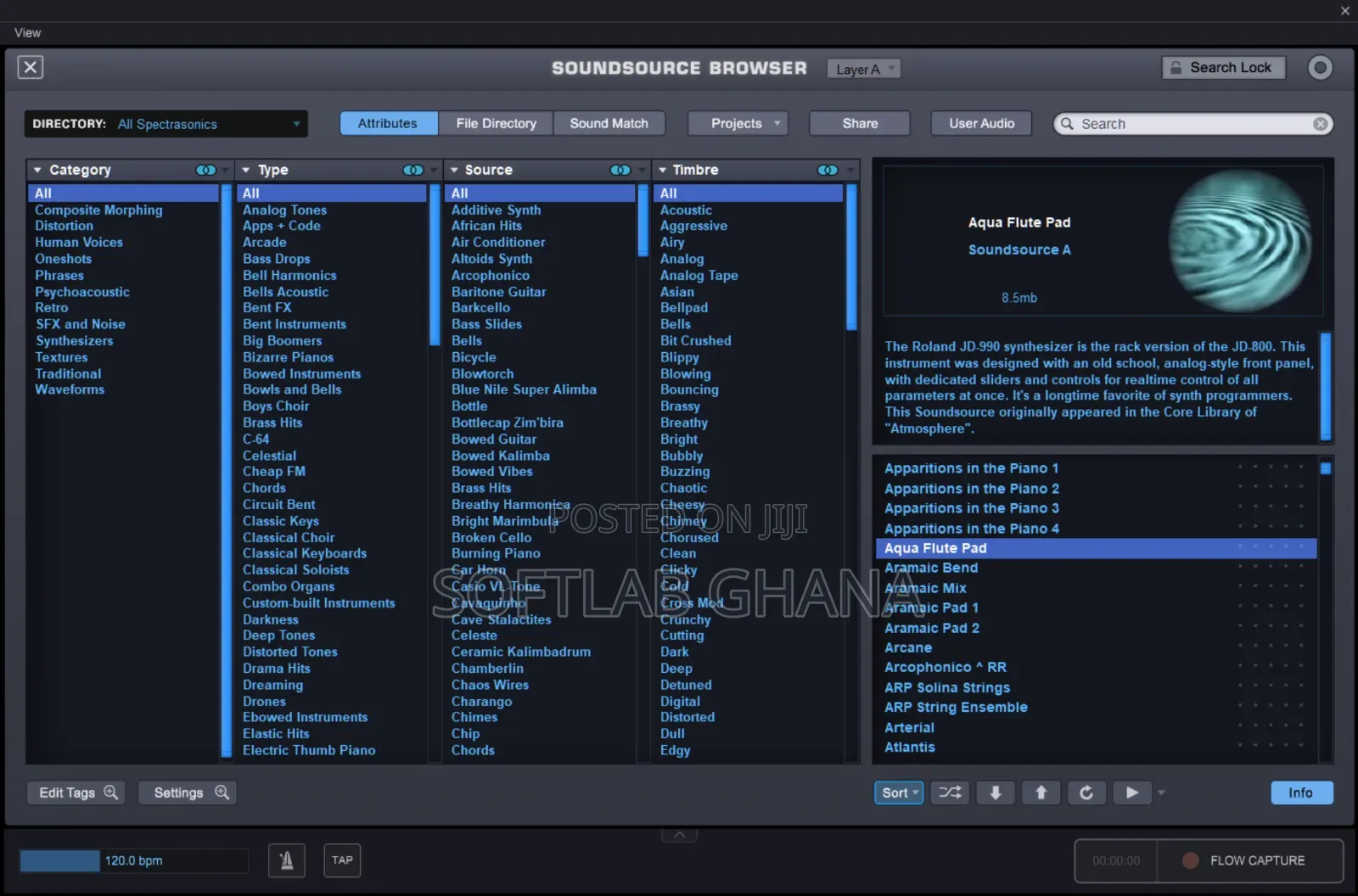1358x896 pixels.
Task: Toggle the Search Lock button
Action: pyautogui.click(x=1223, y=68)
